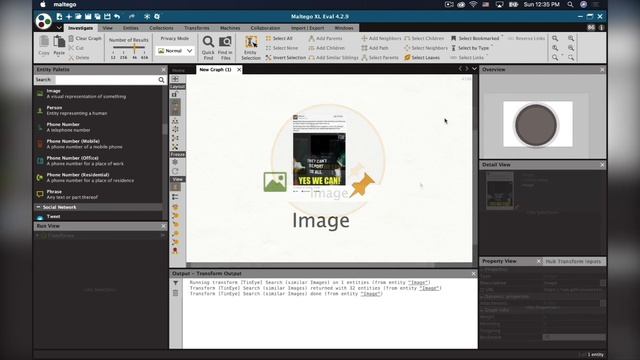Click the Add Parents button

click(325, 38)
